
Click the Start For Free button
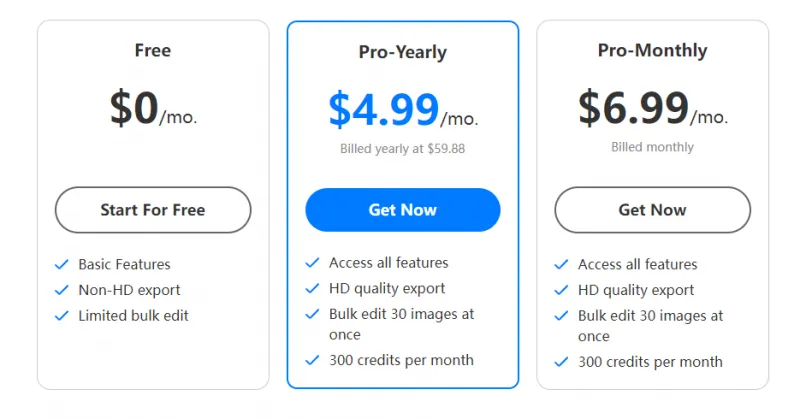coord(152,210)
